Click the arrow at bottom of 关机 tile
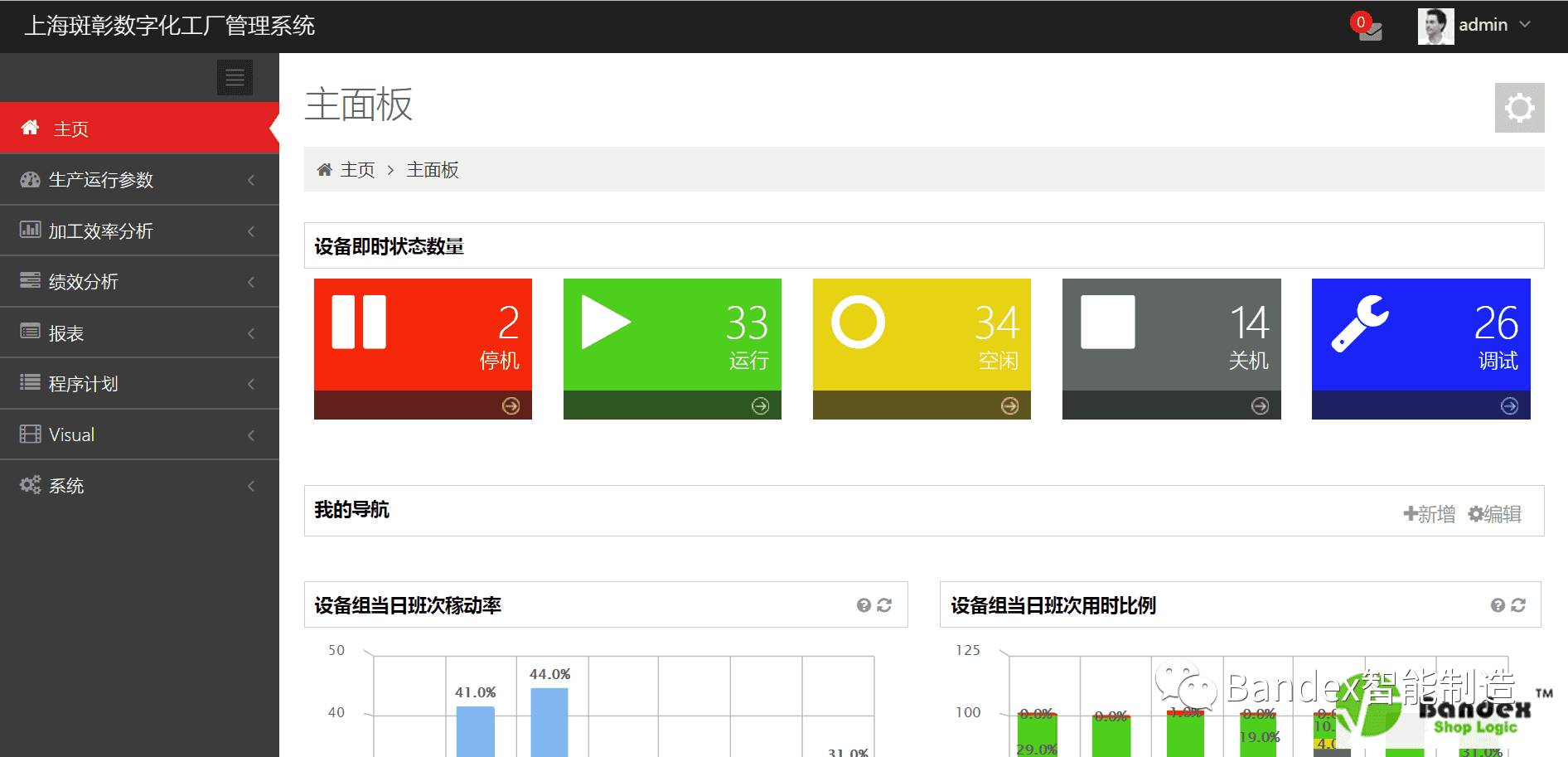 click(1260, 405)
